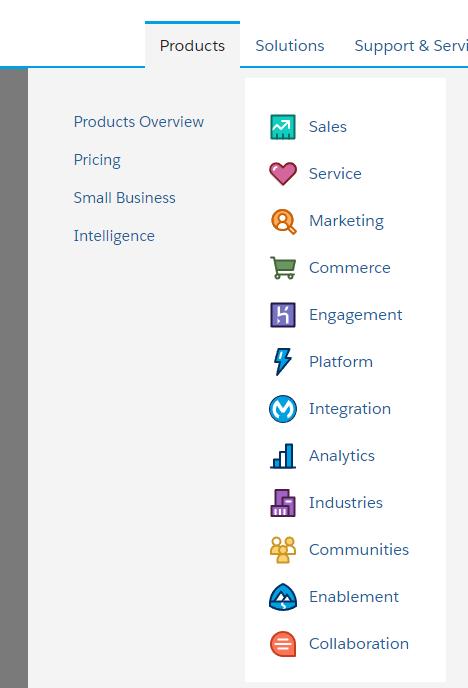Click the pink heart Service icon
The width and height of the screenshot is (468, 688).
(283, 174)
